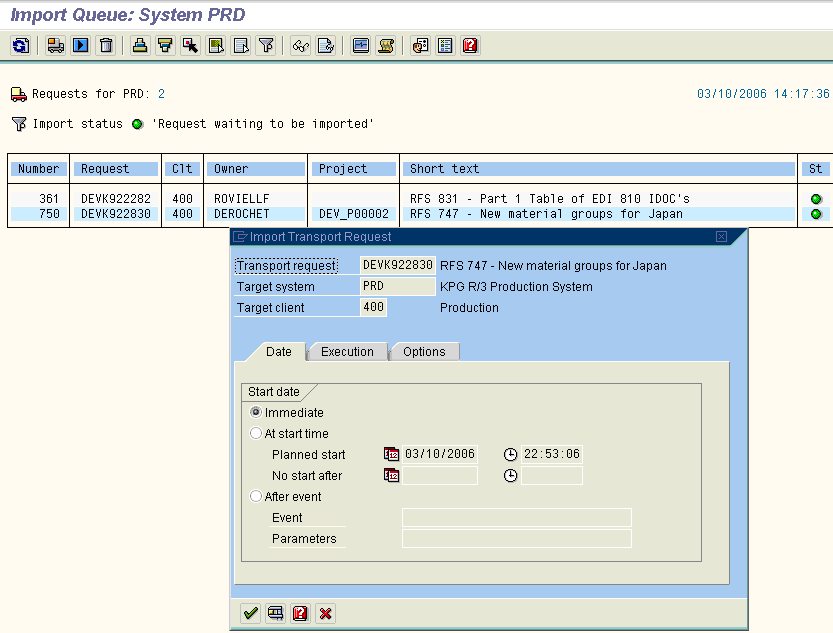Select request DEVK922830 in the queue table
The height and width of the screenshot is (633, 833).
tap(116, 214)
